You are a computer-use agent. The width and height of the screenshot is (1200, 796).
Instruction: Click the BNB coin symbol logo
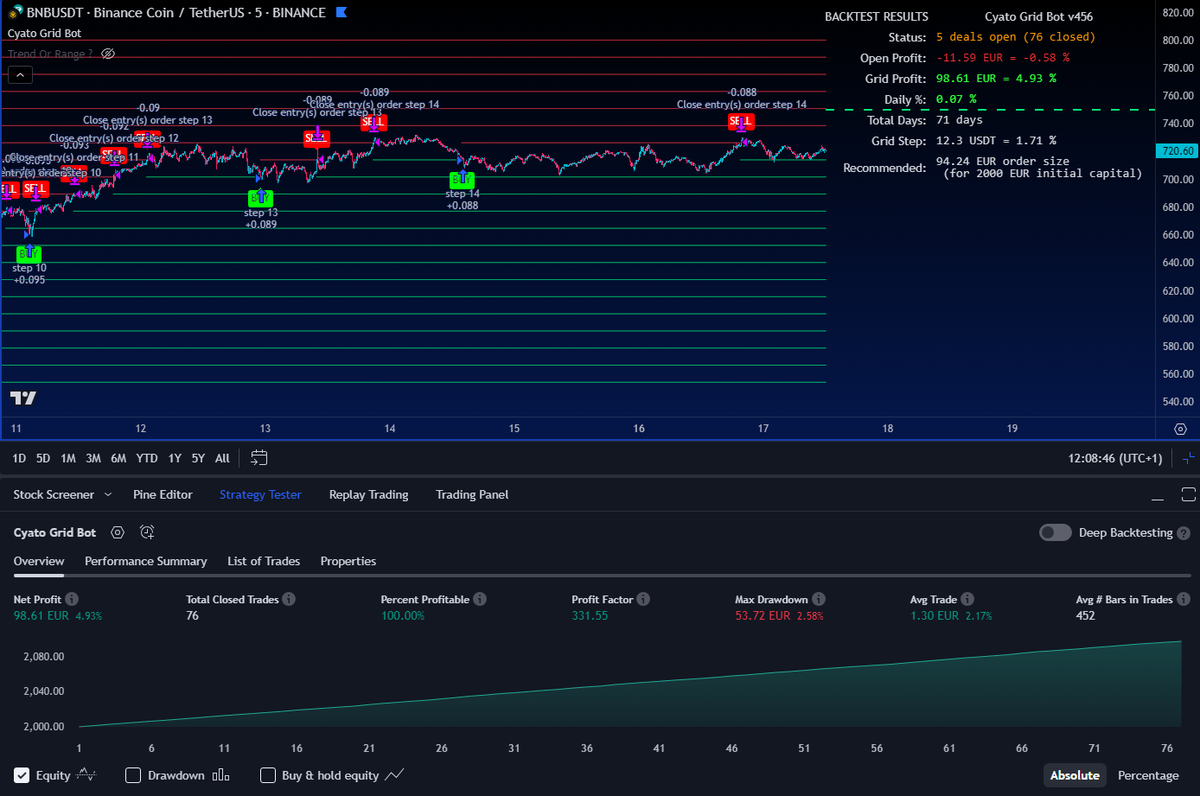click(16, 13)
